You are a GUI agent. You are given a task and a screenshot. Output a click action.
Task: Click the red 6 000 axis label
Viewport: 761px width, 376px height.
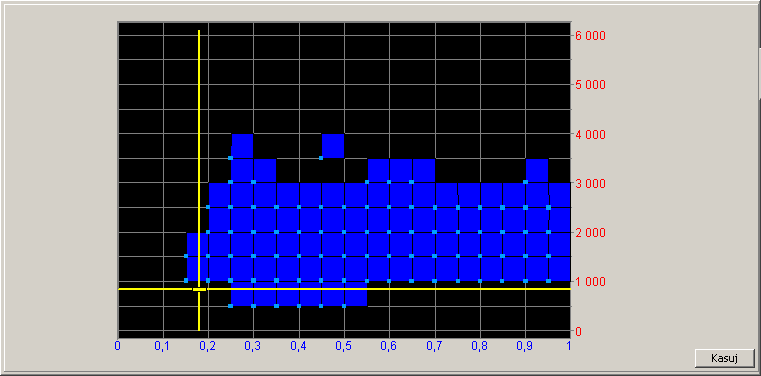(x=590, y=36)
